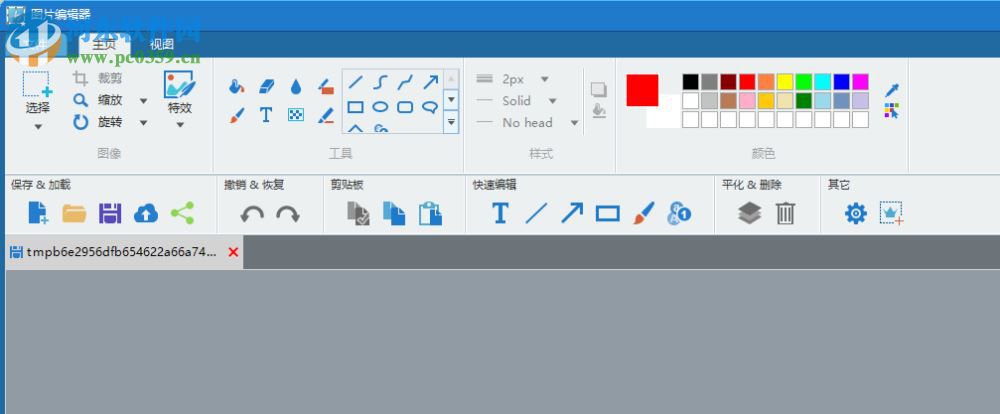Select the pencil with red rectangle tool
The height and width of the screenshot is (414, 1000).
326,86
